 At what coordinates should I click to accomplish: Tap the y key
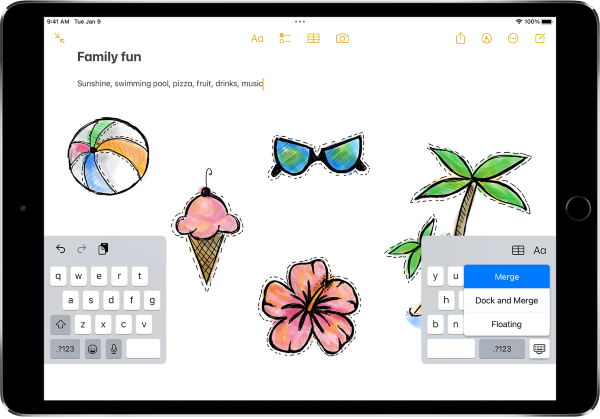point(435,276)
